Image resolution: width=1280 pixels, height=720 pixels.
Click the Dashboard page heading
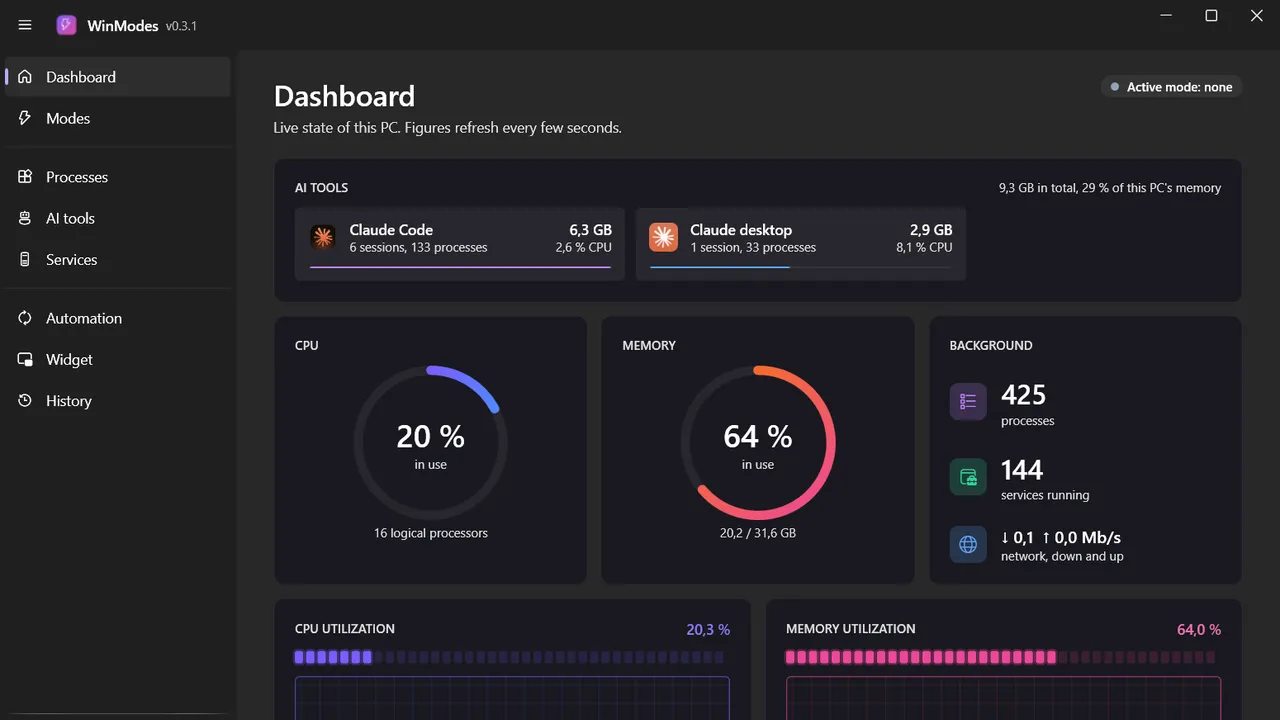click(344, 96)
